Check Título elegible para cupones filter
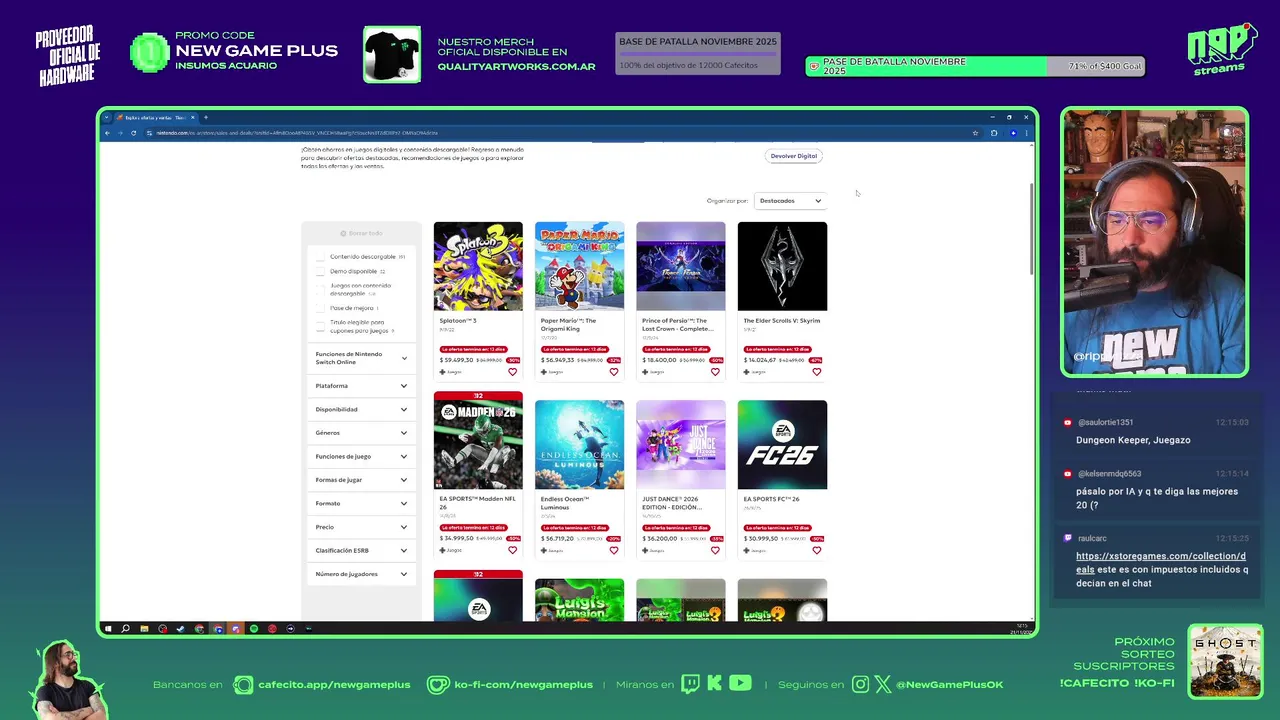This screenshot has width=1280, height=720. point(320,326)
